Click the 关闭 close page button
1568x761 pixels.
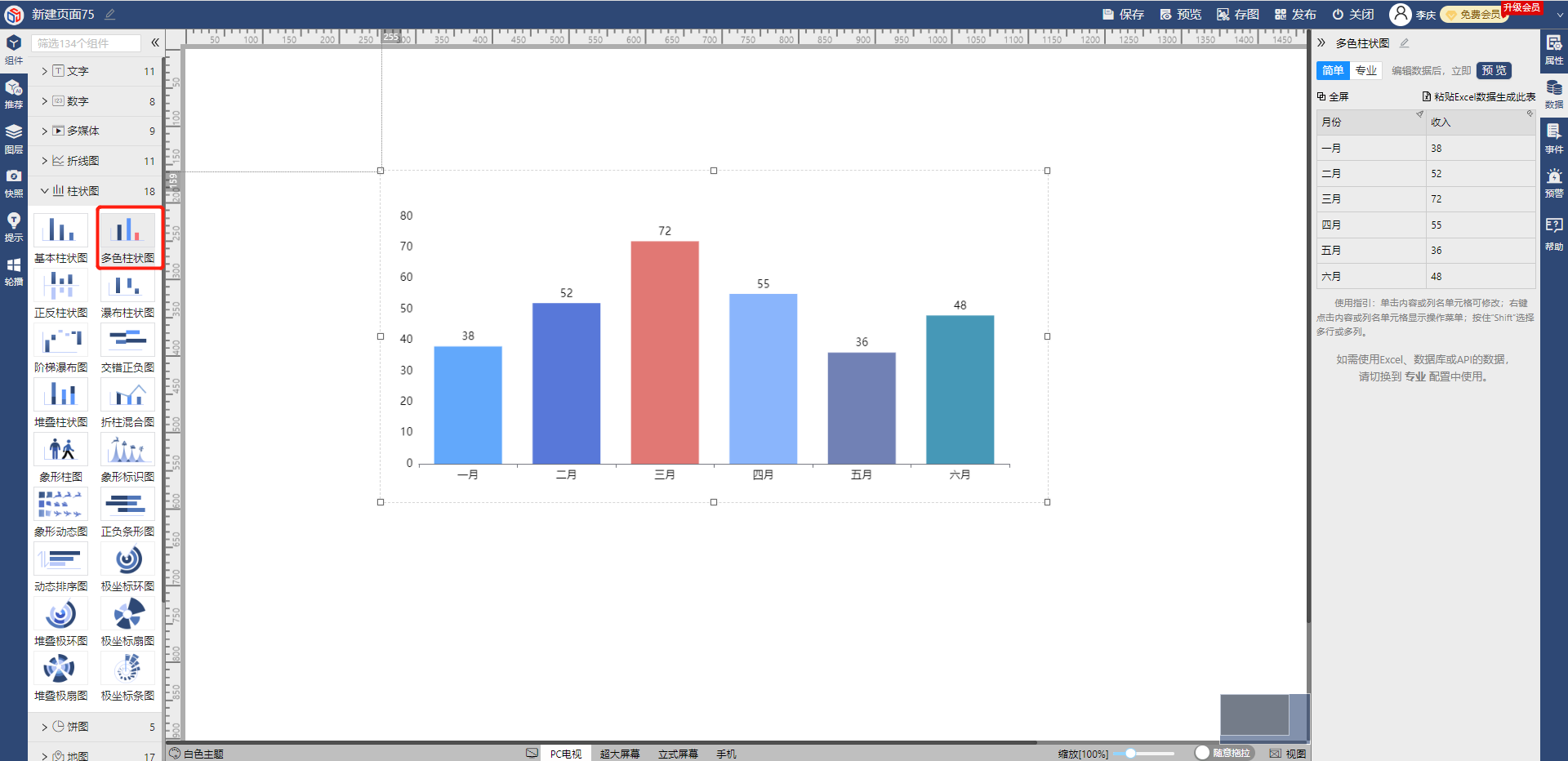(x=1352, y=14)
